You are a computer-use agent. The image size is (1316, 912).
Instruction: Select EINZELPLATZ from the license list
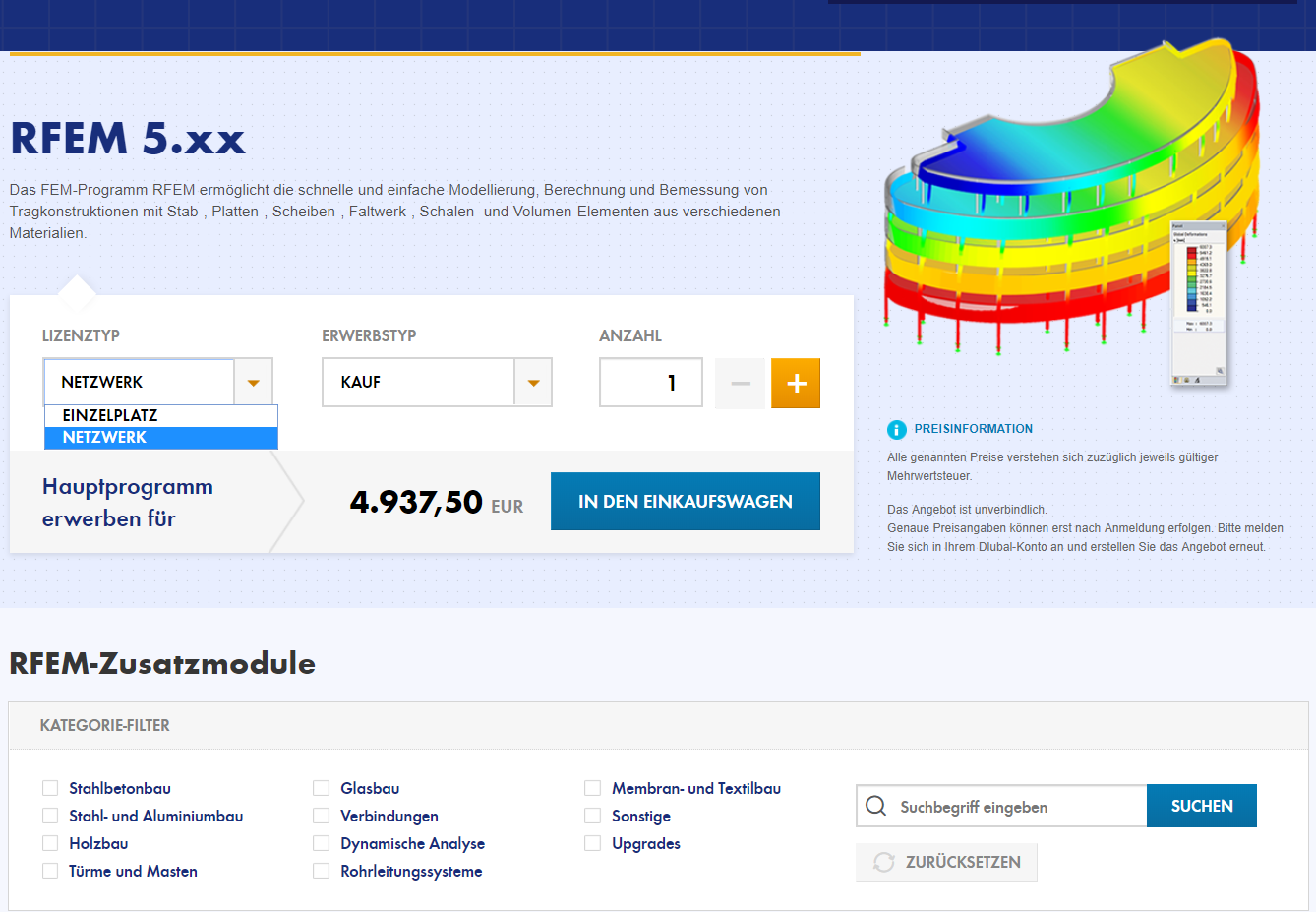click(161, 416)
